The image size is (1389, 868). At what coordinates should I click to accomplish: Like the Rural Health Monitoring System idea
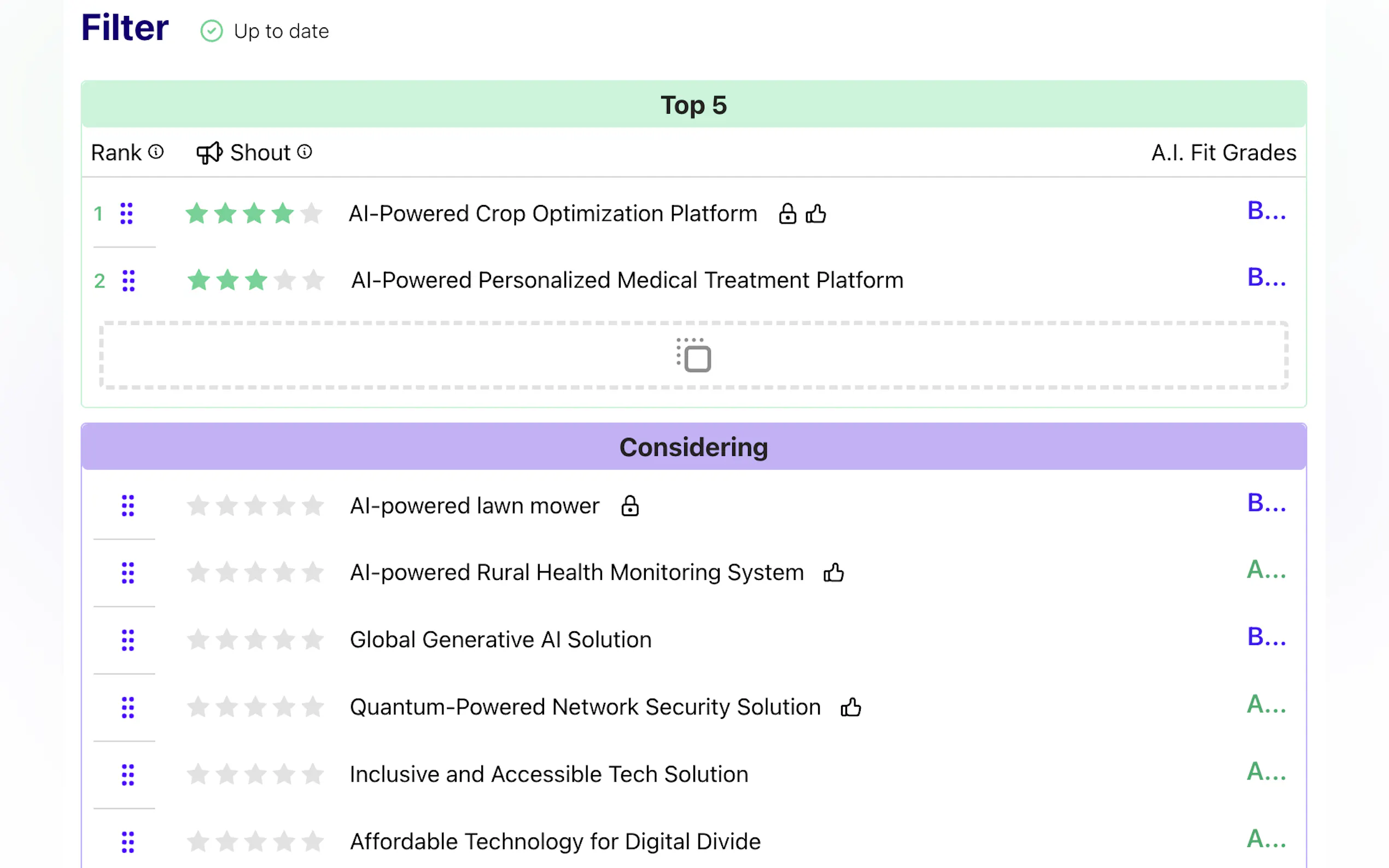click(833, 572)
